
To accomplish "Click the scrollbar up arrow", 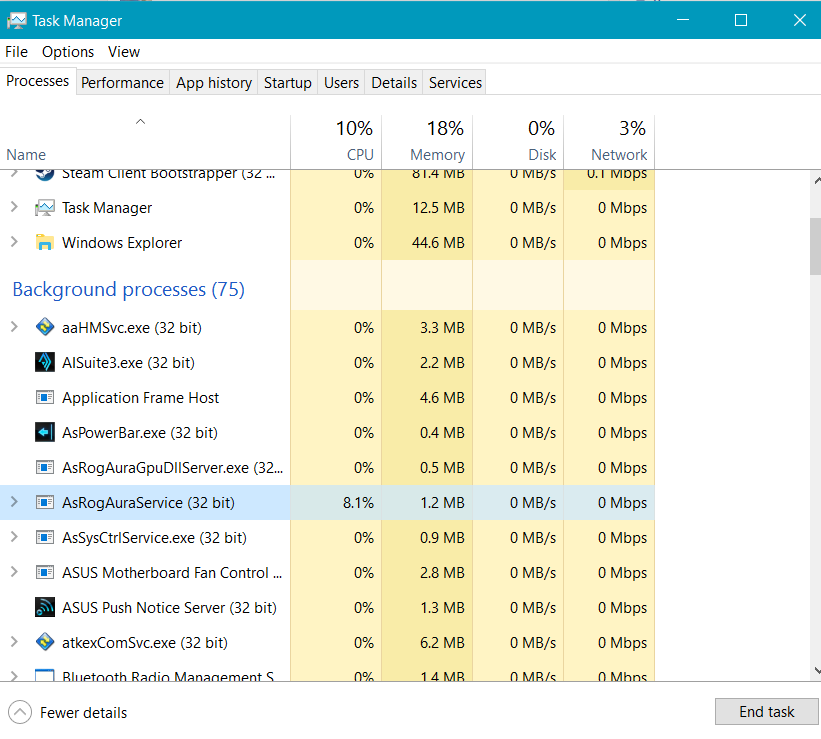I will [x=816, y=181].
